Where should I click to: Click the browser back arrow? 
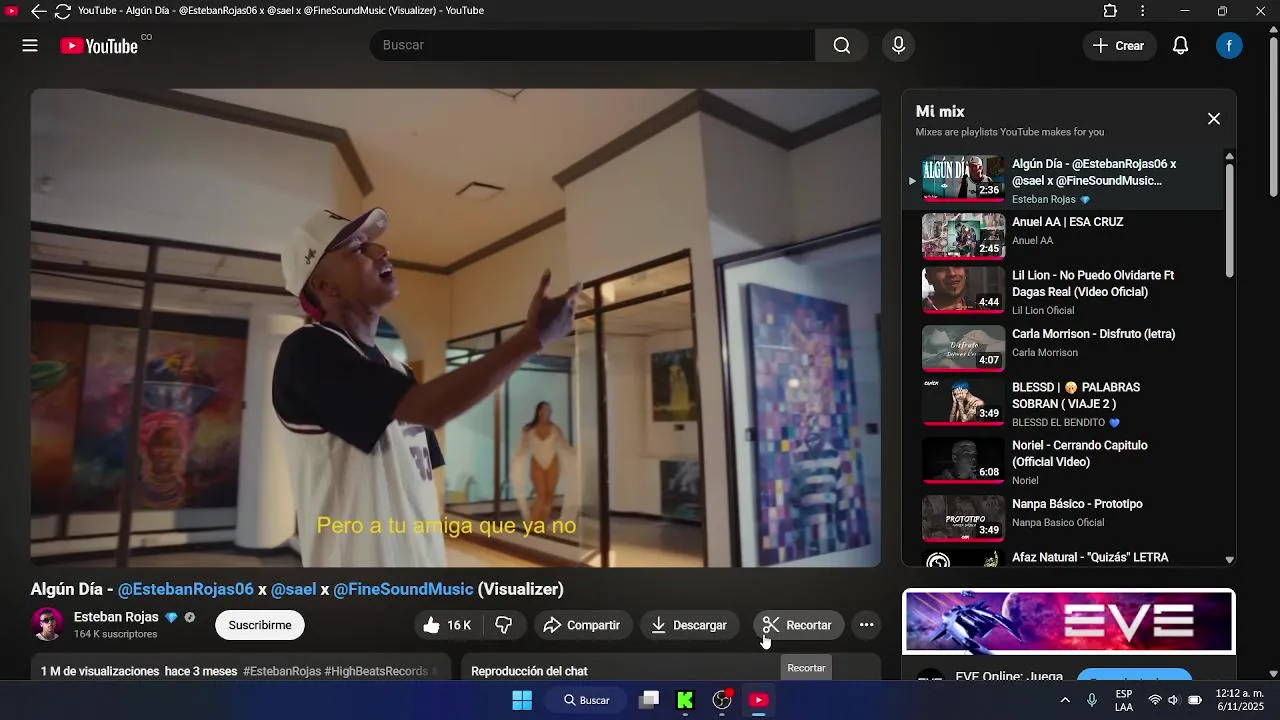coord(38,11)
